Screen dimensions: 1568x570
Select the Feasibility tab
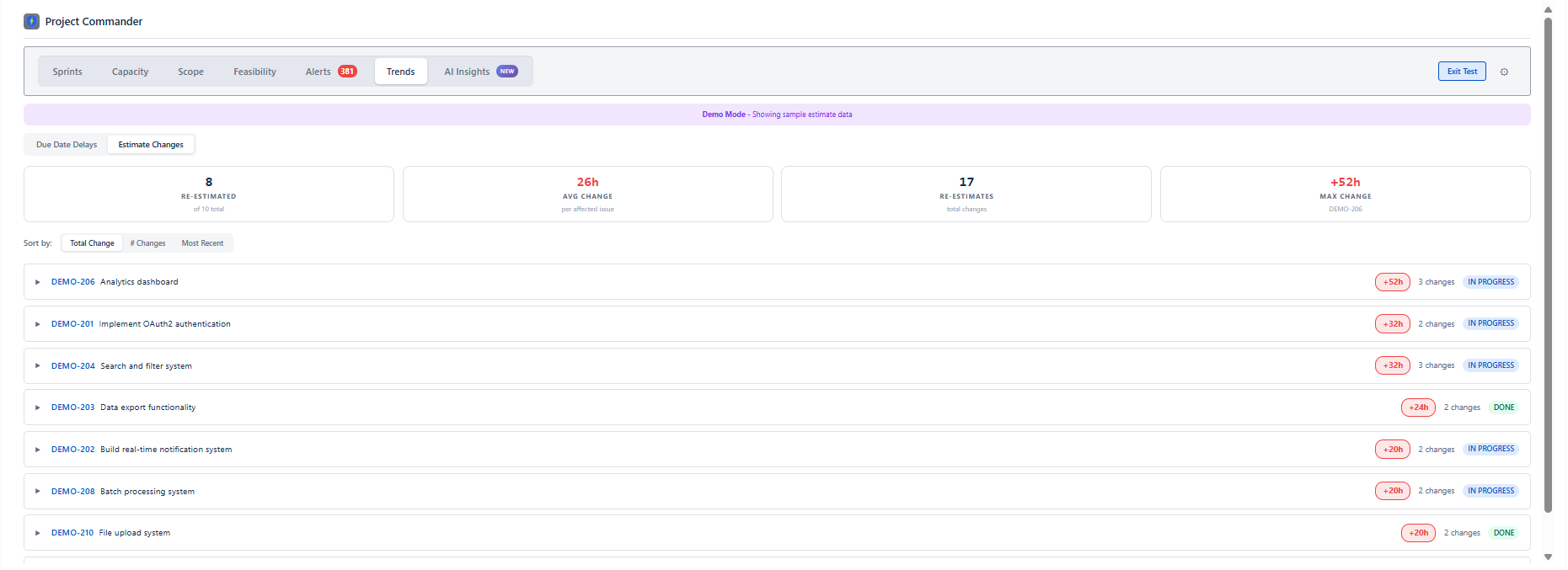point(254,72)
